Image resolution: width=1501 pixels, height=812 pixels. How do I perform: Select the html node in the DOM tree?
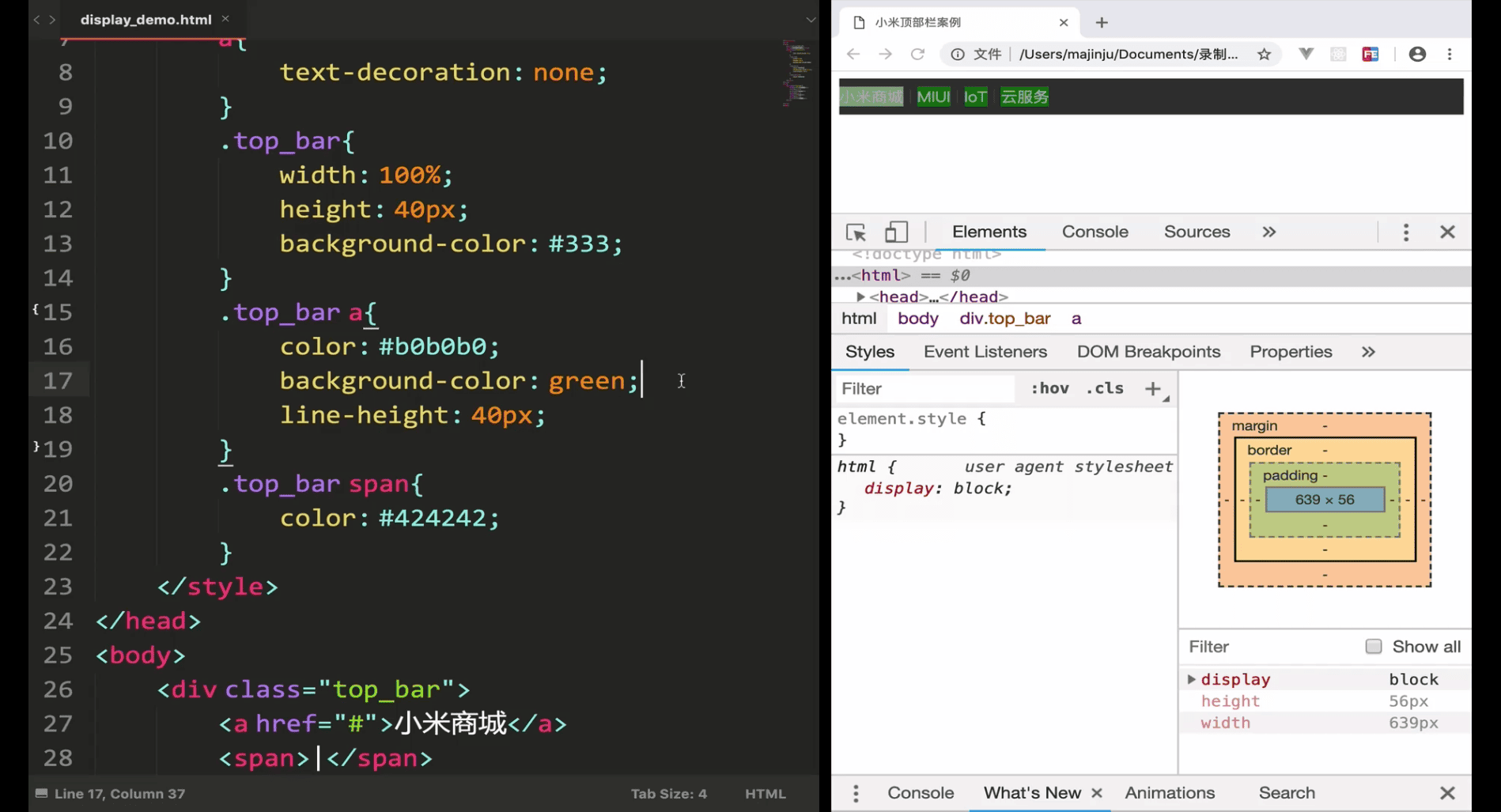click(x=1151, y=275)
